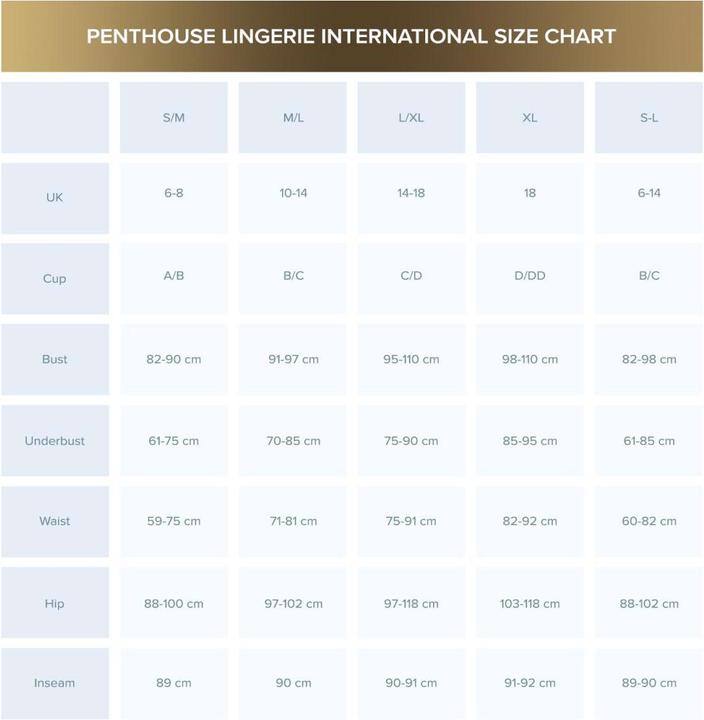
Task: Click the Cup row label
Action: coord(55,279)
